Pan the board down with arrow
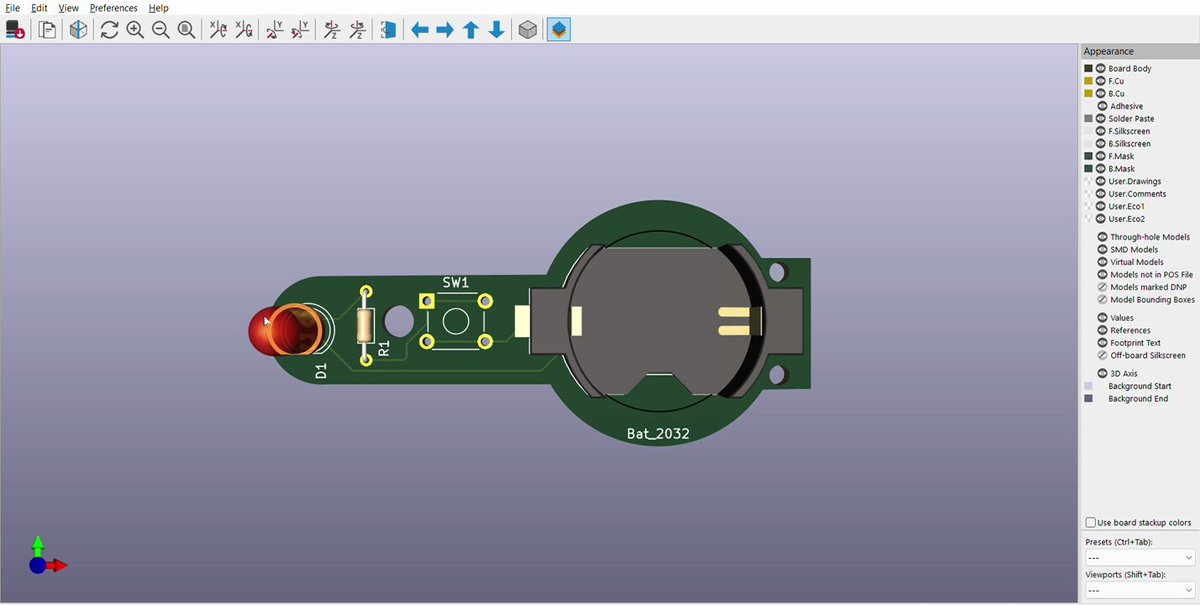Image resolution: width=1200 pixels, height=605 pixels. 496,30
